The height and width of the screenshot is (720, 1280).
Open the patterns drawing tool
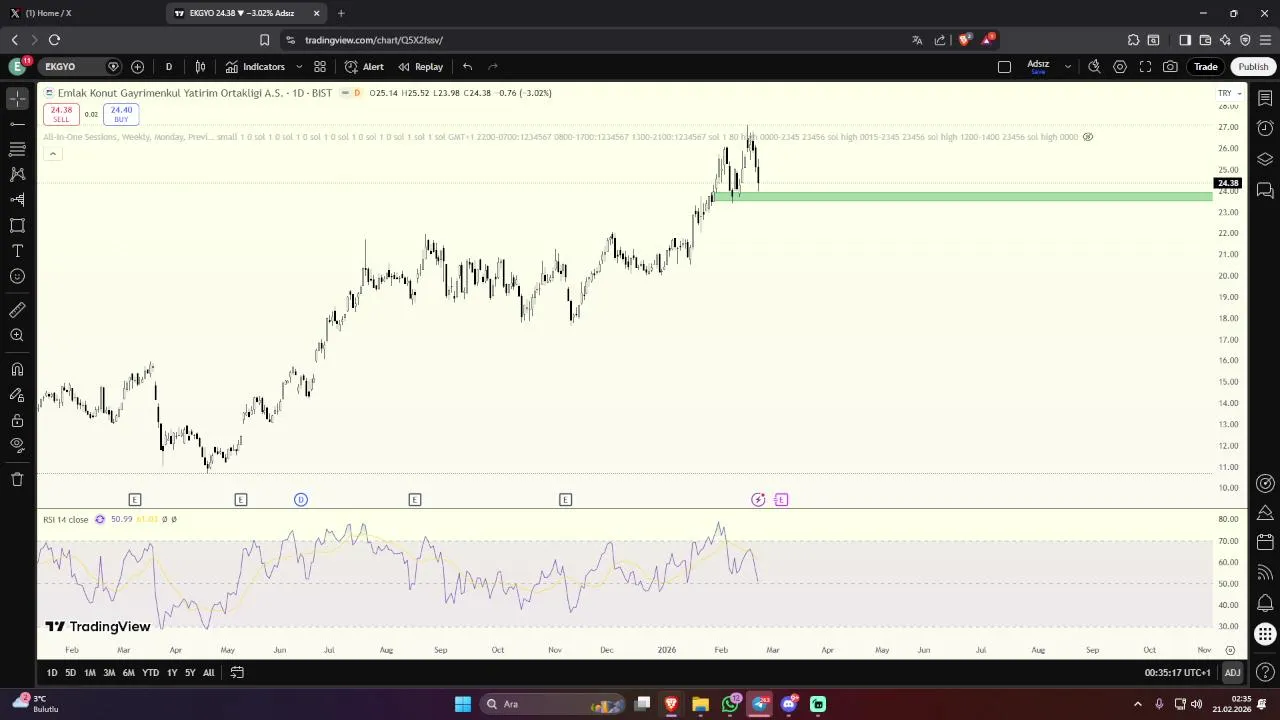(17, 174)
